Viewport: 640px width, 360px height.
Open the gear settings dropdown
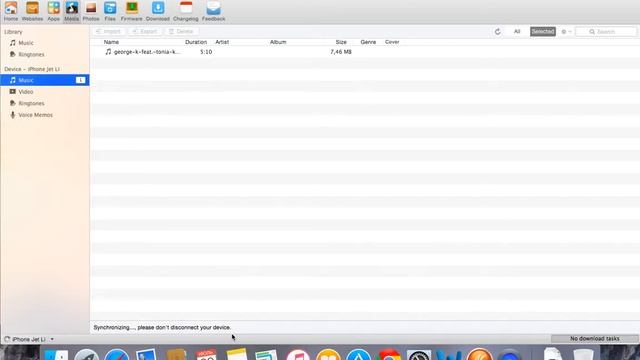click(x=566, y=31)
